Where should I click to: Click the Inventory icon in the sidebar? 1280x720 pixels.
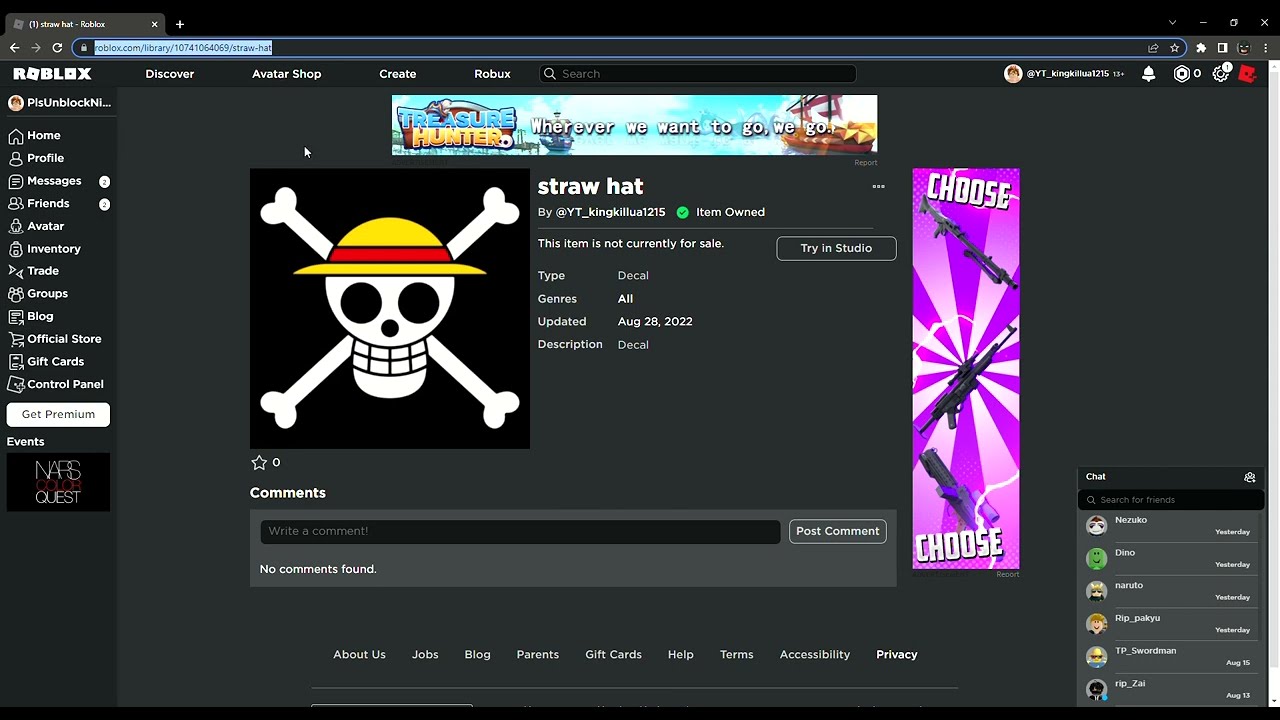(16, 249)
